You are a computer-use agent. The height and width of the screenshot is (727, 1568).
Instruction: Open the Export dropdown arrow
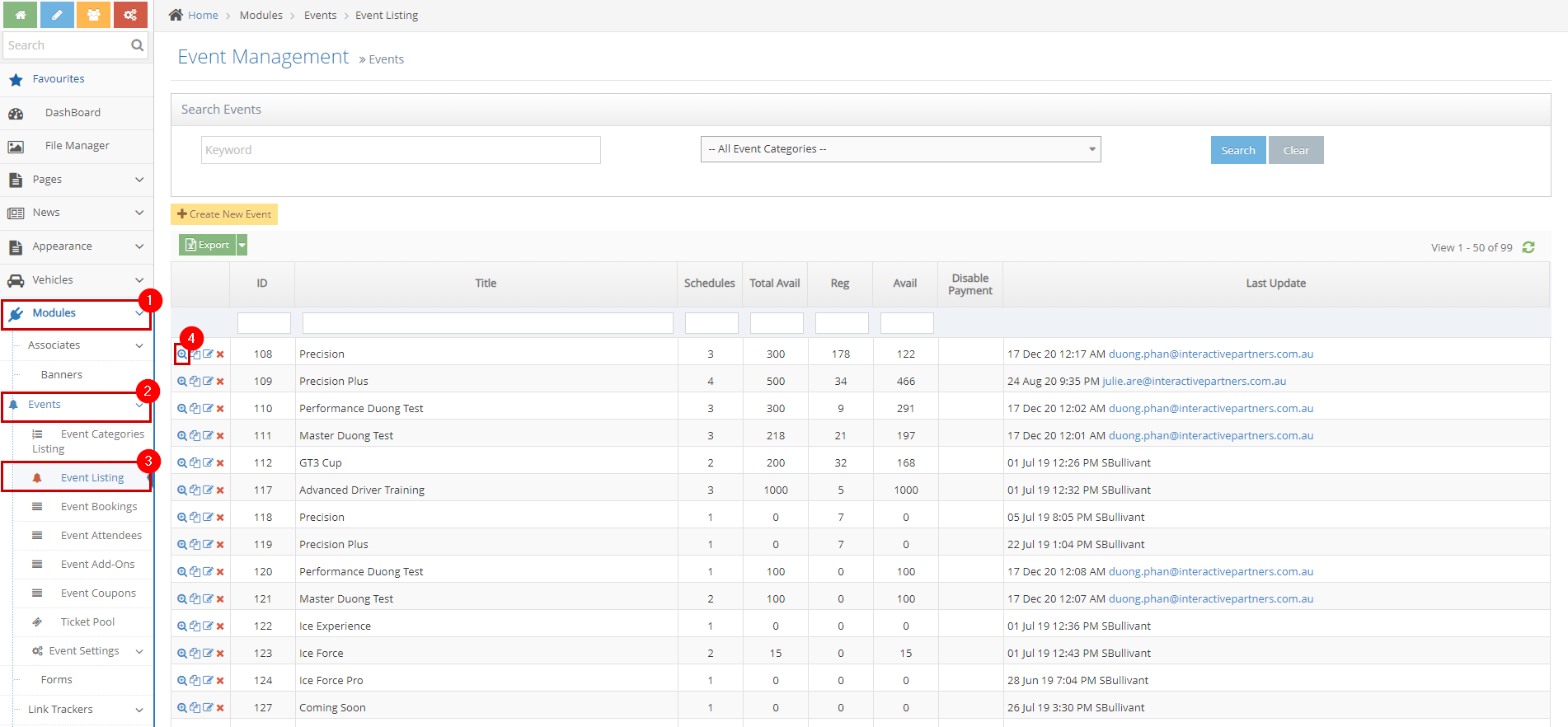click(x=242, y=245)
